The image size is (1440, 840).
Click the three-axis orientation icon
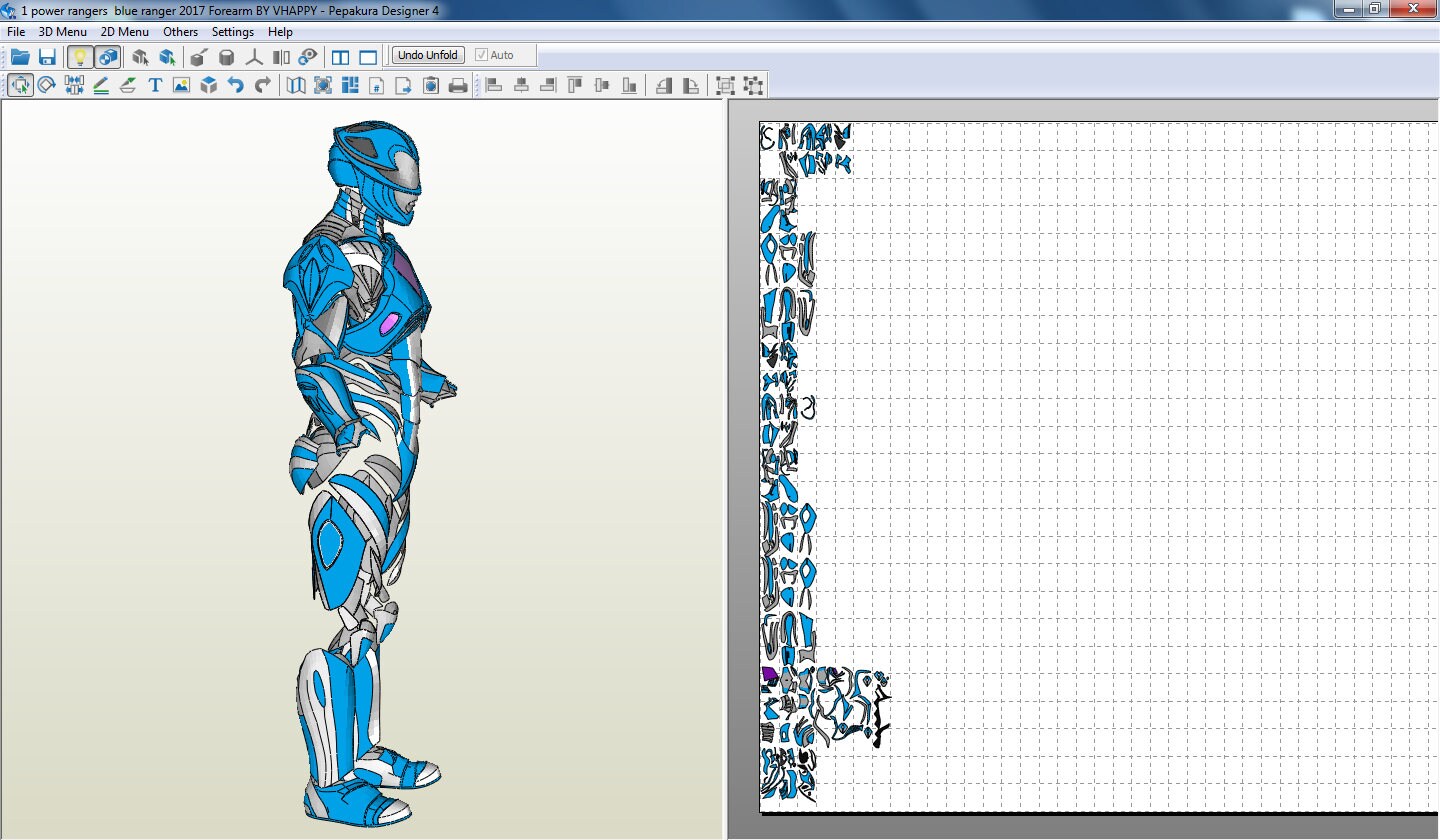[x=254, y=56]
